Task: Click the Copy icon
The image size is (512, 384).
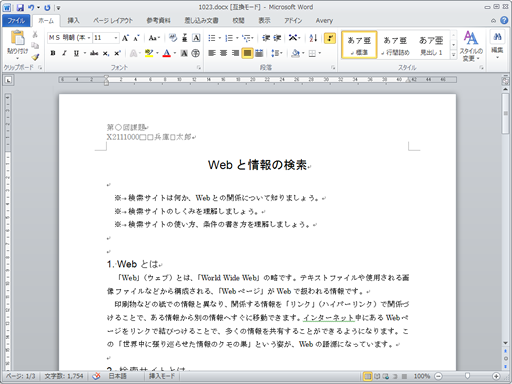Action: point(35,46)
